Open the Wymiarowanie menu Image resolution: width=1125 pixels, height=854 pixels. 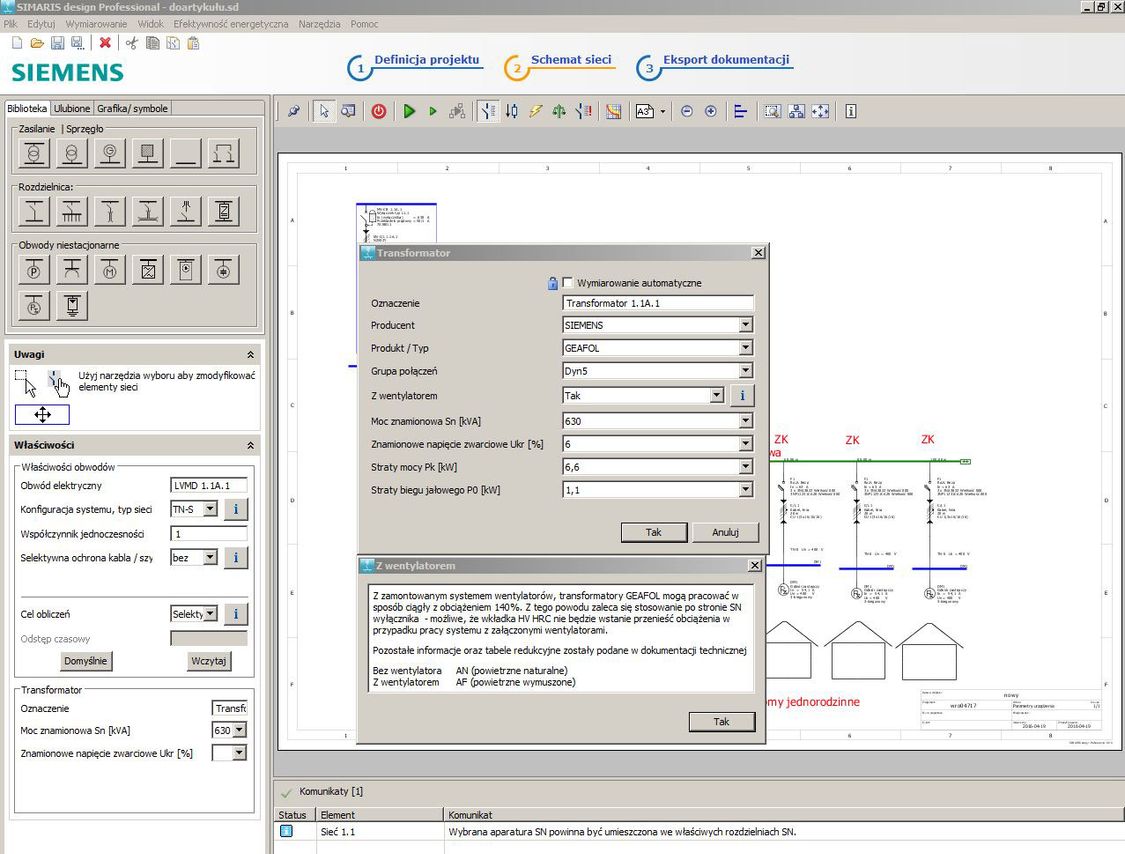96,24
